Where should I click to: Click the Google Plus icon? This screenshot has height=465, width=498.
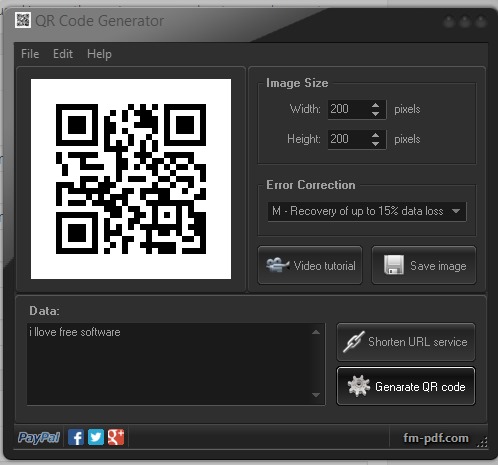116,437
